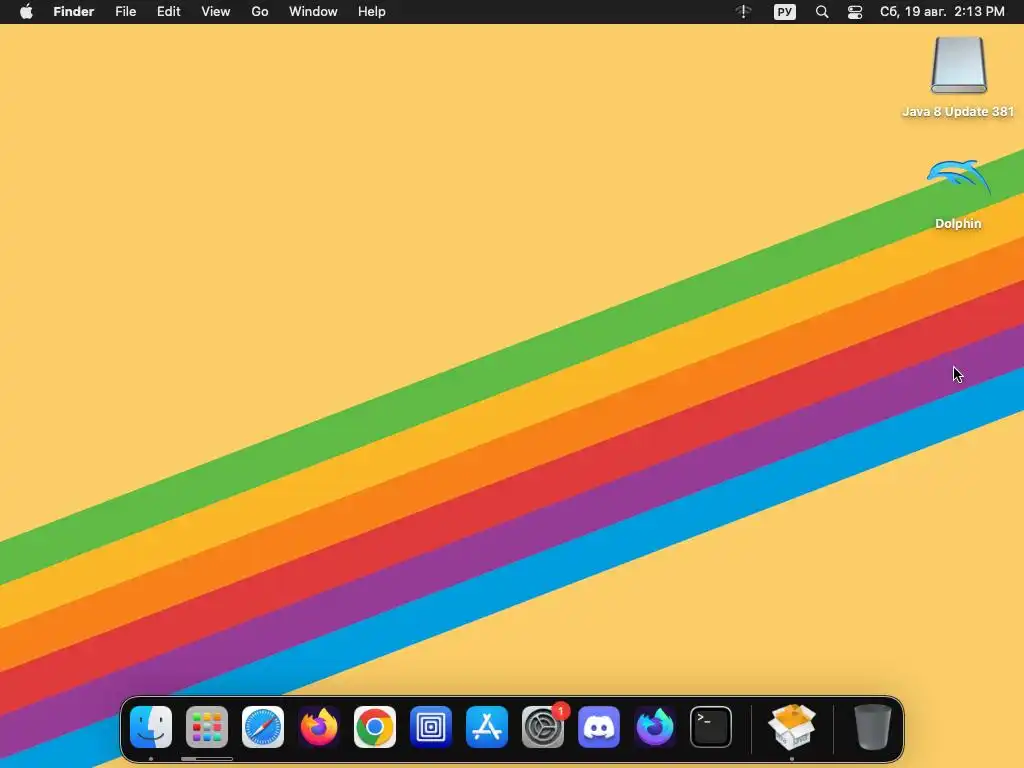Open Google Chrome from the Dock
The height and width of the screenshot is (768, 1024).
[x=375, y=727]
